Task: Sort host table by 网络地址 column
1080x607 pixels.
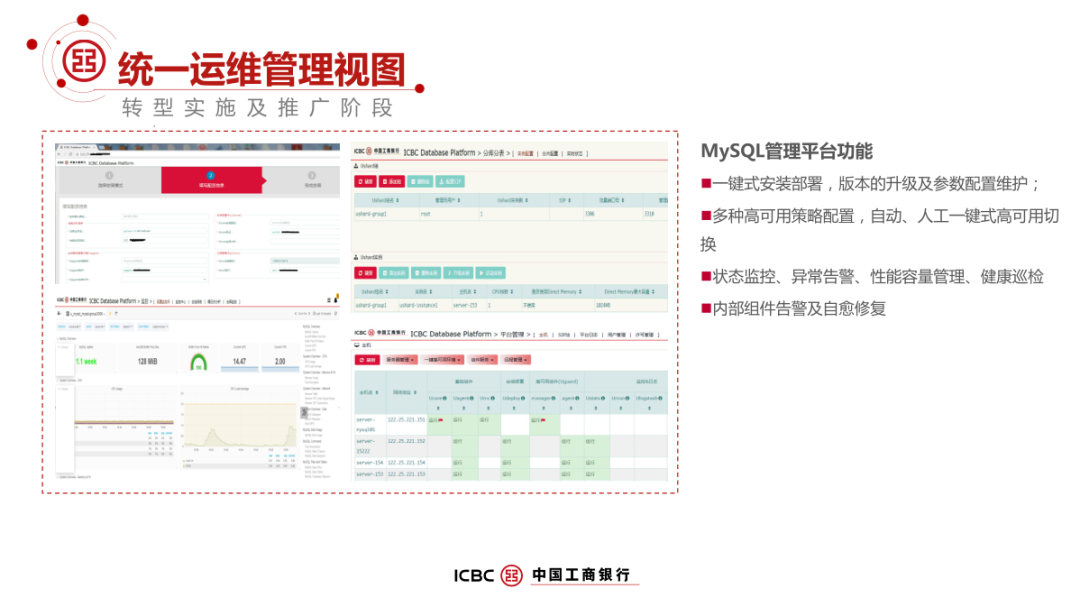Action: click(x=415, y=393)
